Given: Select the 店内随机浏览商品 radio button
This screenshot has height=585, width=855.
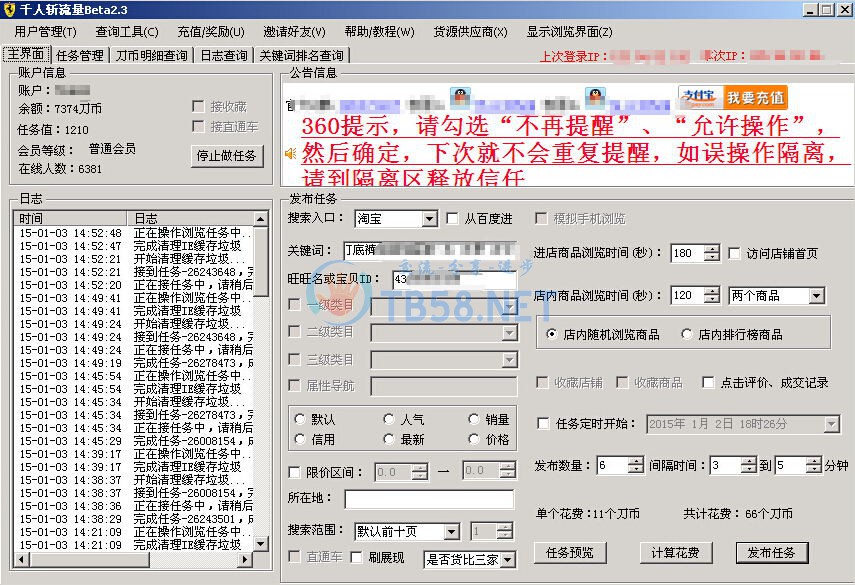Looking at the screenshot, I should (551, 334).
